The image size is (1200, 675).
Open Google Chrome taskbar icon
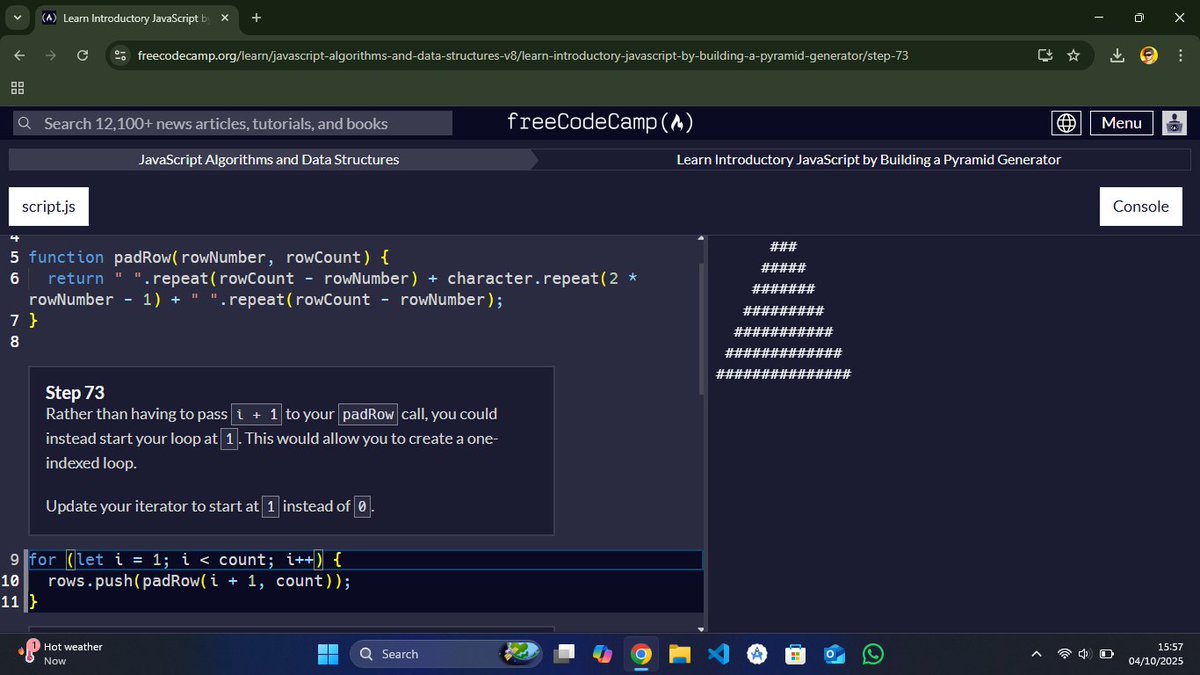[x=641, y=654]
